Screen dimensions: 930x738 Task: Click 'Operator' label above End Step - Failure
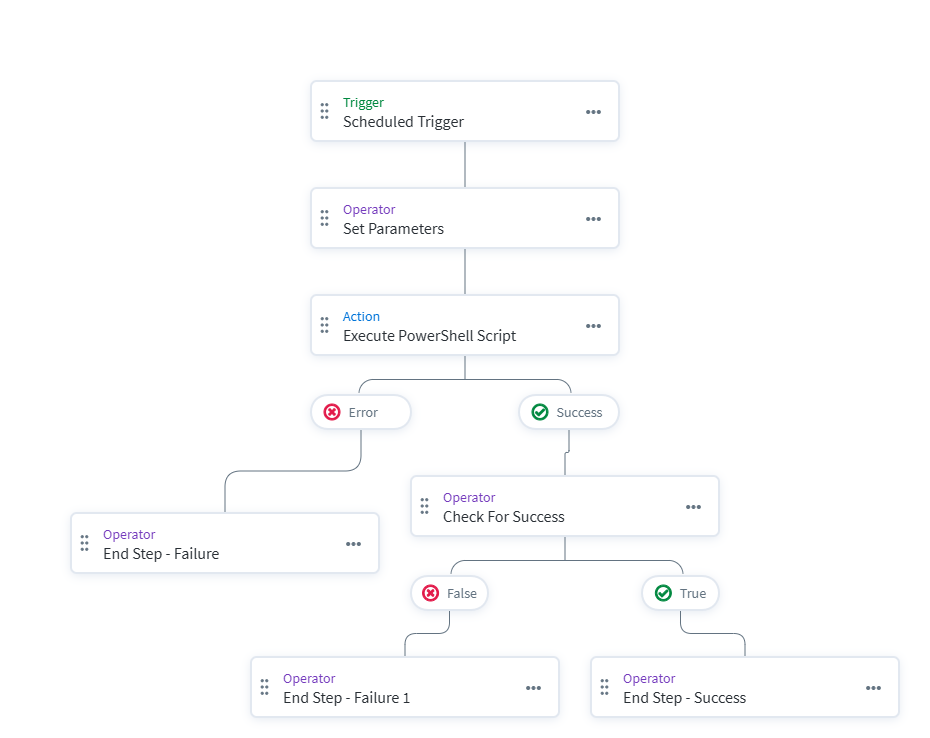coord(129,534)
